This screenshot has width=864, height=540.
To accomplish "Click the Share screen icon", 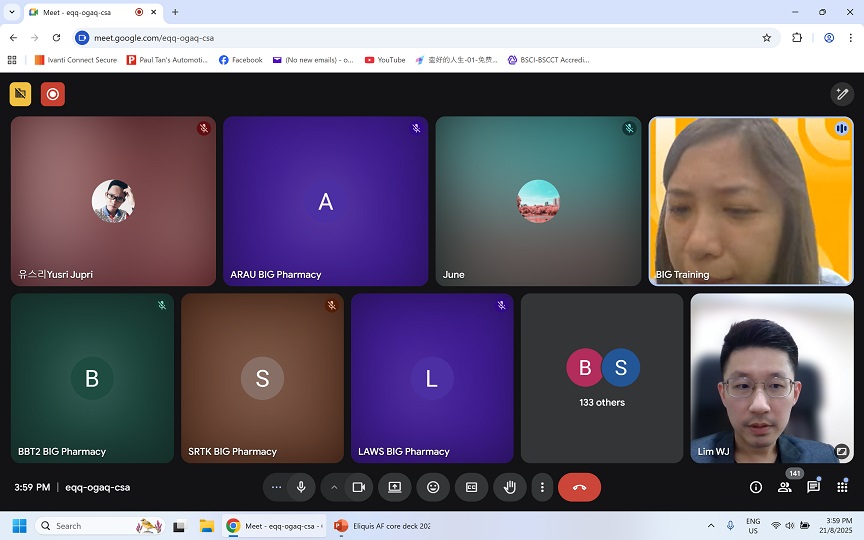I will (x=395, y=487).
